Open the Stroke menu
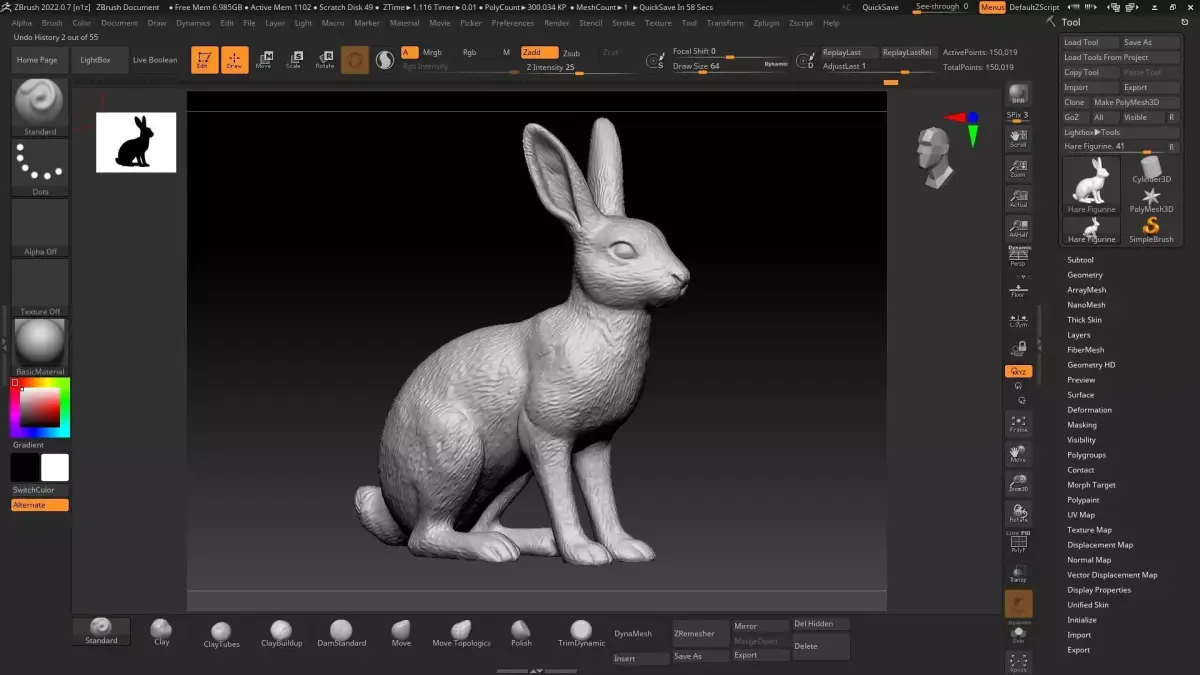 click(623, 23)
